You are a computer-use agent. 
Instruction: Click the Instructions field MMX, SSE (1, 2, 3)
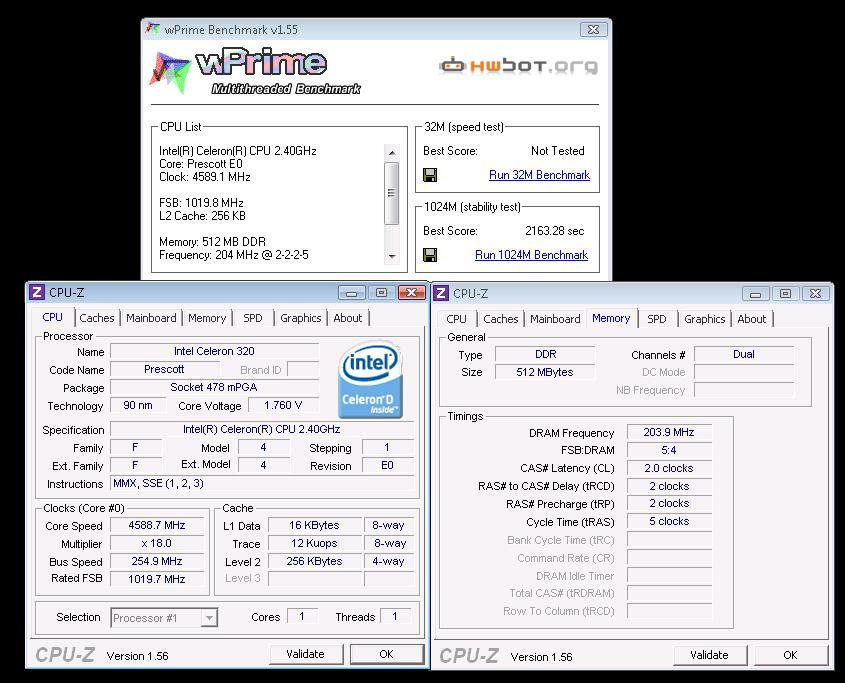(x=262, y=484)
